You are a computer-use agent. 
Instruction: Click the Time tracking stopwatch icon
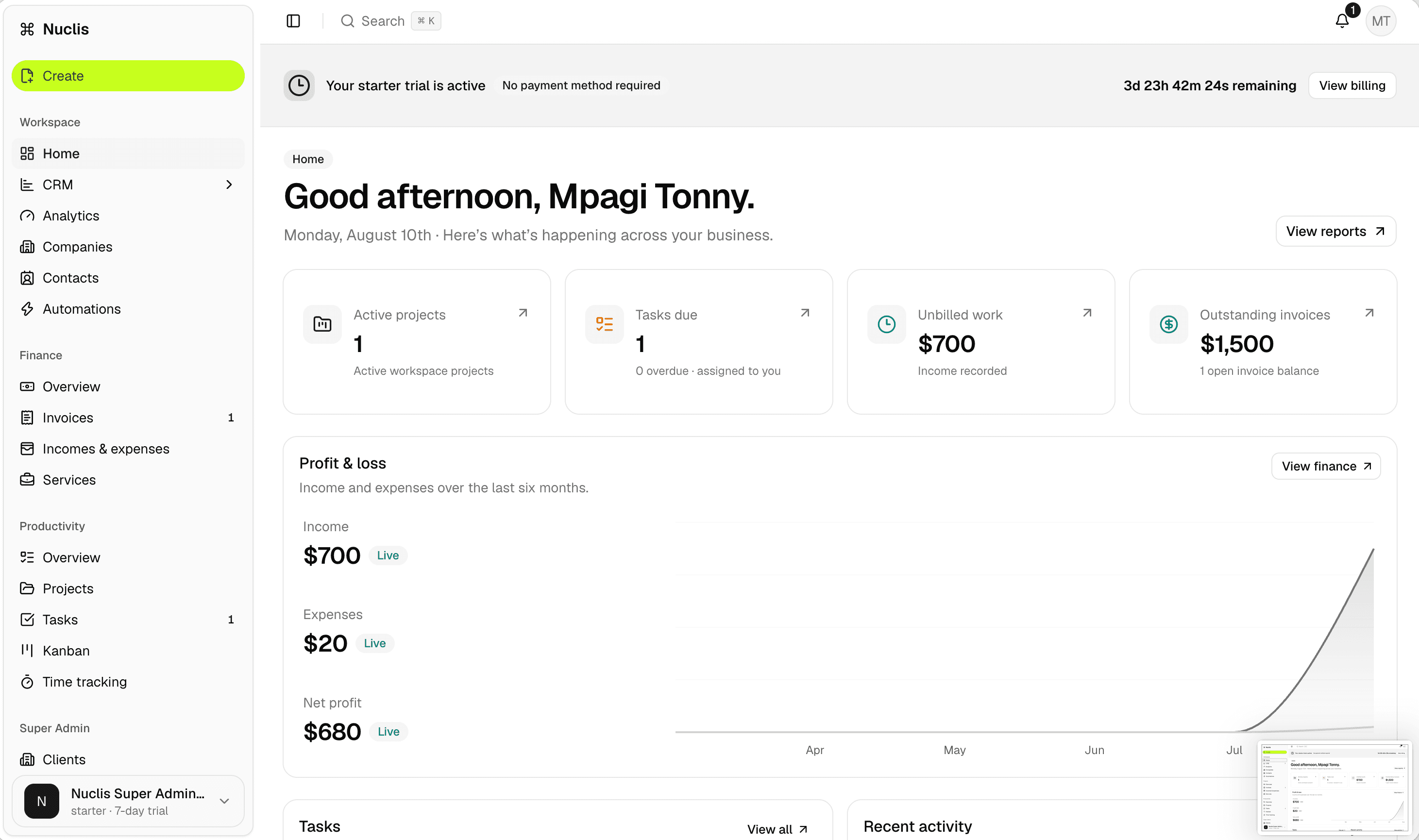pyautogui.click(x=27, y=682)
